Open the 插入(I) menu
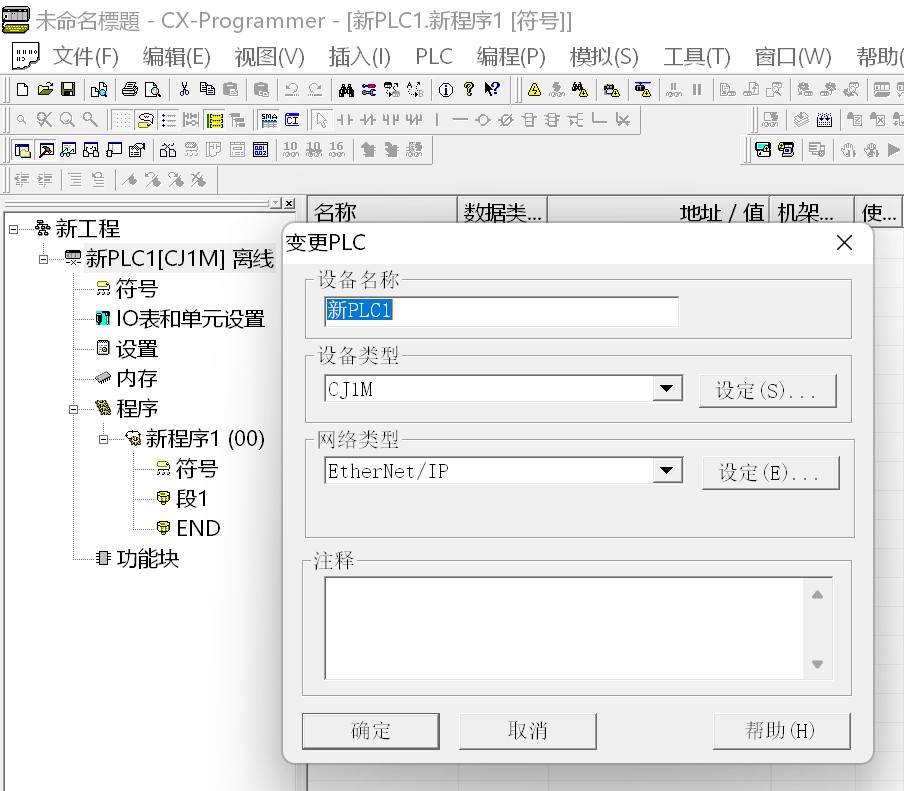 coord(360,56)
